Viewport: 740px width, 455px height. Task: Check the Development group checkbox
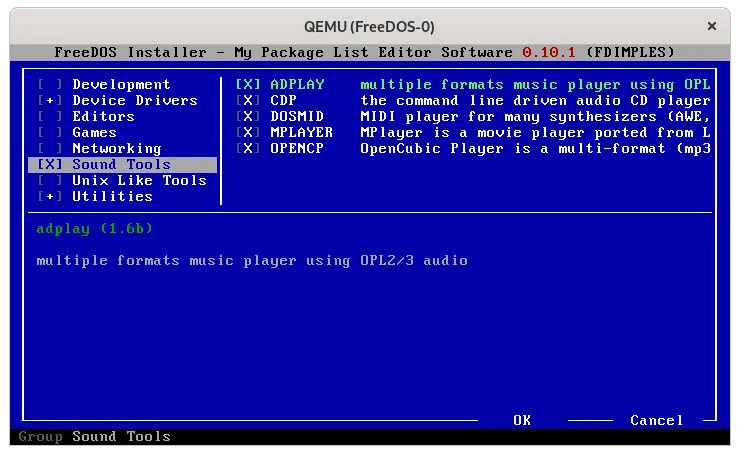coord(49,85)
